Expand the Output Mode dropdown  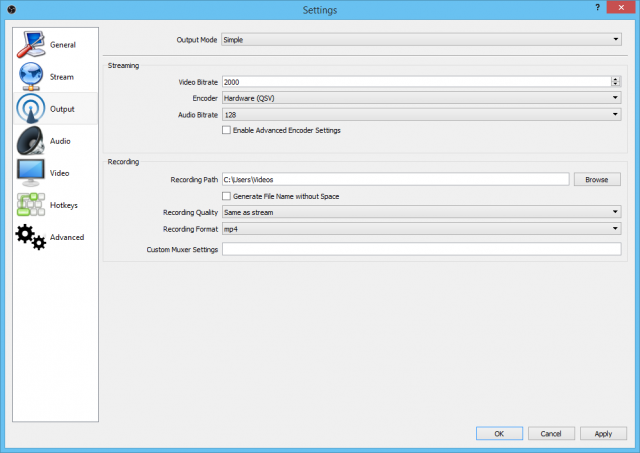[x=421, y=39]
